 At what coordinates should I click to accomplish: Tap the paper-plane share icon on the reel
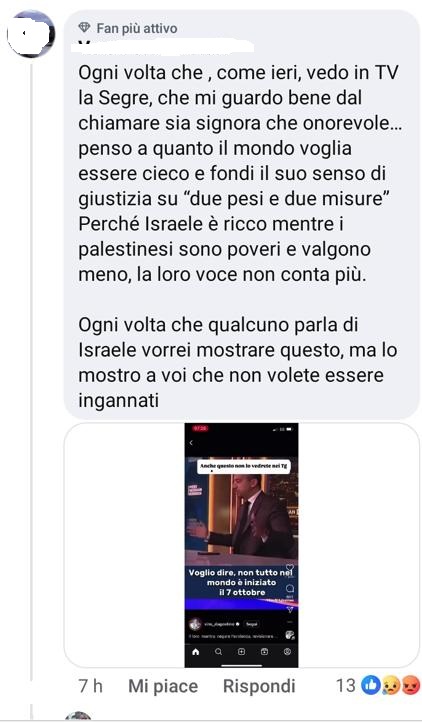(x=290, y=610)
